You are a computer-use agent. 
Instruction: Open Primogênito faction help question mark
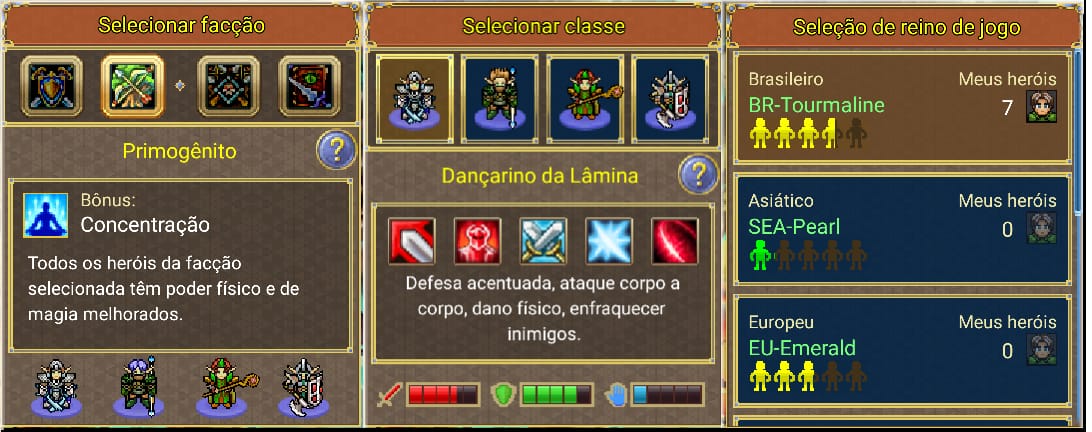(x=336, y=150)
